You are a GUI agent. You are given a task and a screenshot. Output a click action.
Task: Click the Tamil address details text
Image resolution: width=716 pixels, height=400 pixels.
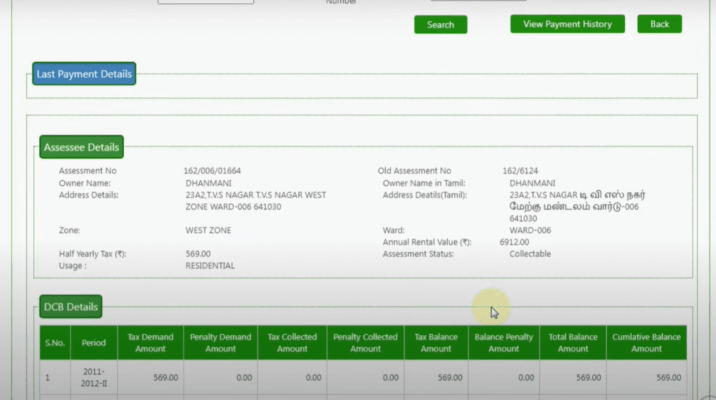(x=577, y=206)
